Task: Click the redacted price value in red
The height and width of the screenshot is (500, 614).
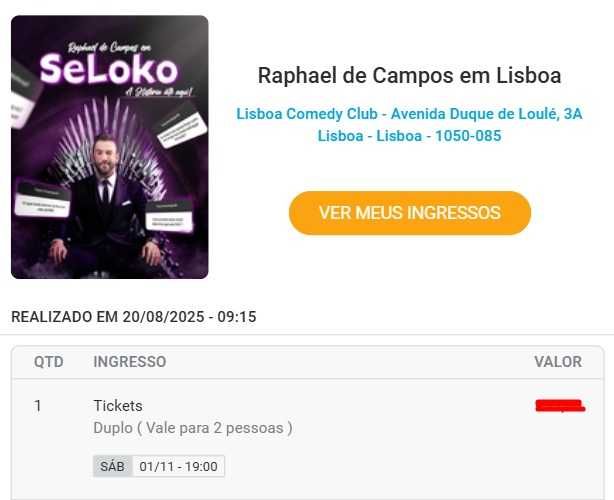Action: (x=559, y=406)
